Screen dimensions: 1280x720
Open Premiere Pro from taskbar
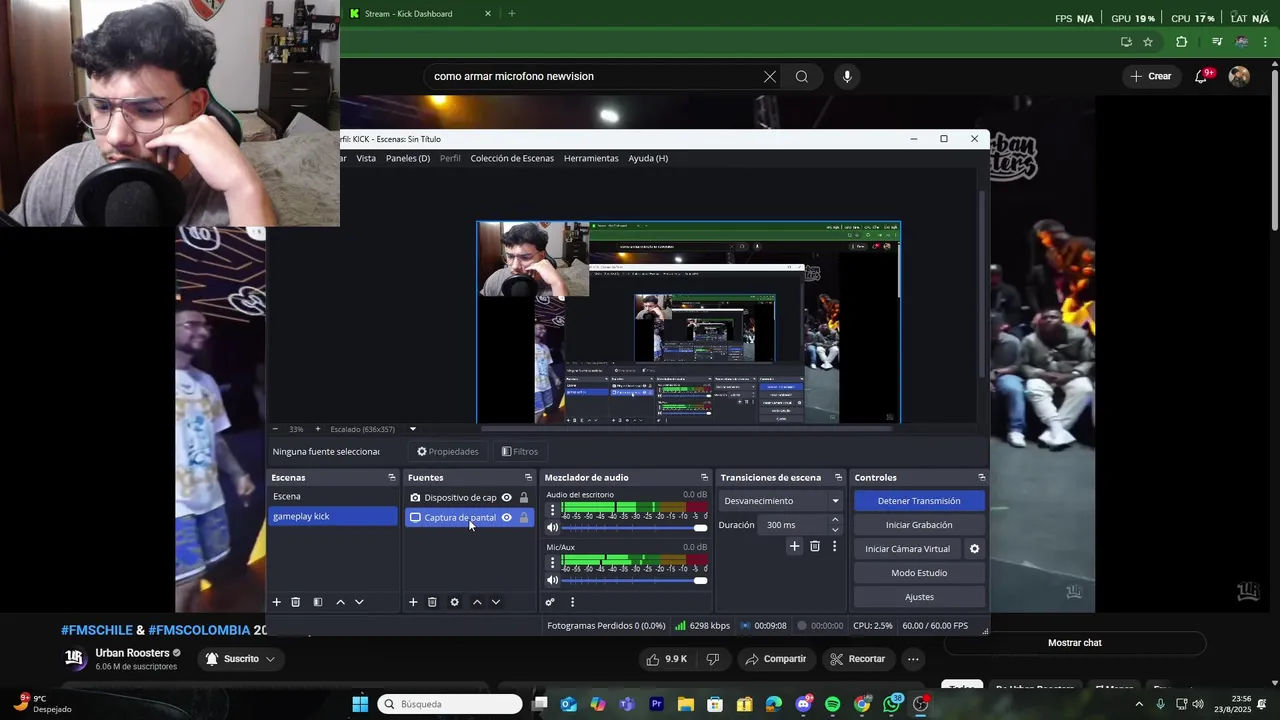[657, 704]
